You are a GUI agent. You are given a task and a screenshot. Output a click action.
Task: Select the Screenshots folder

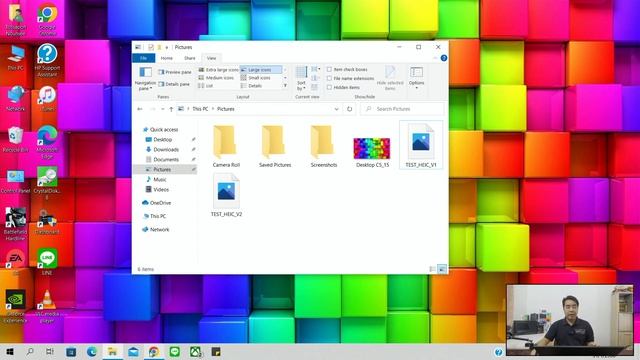click(x=324, y=146)
